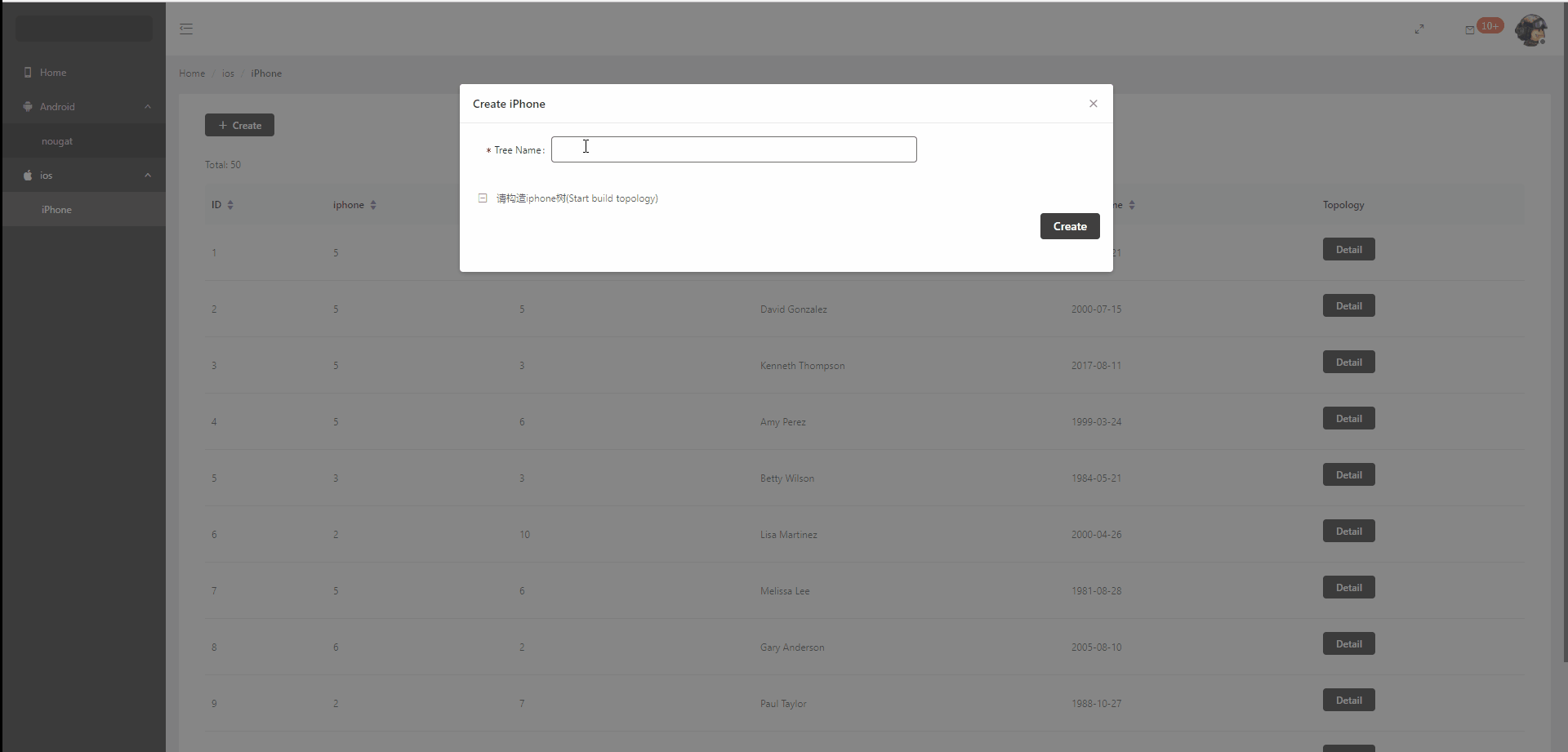Select the Start build topology tree node
This screenshot has width=1568, height=752.
click(x=577, y=198)
